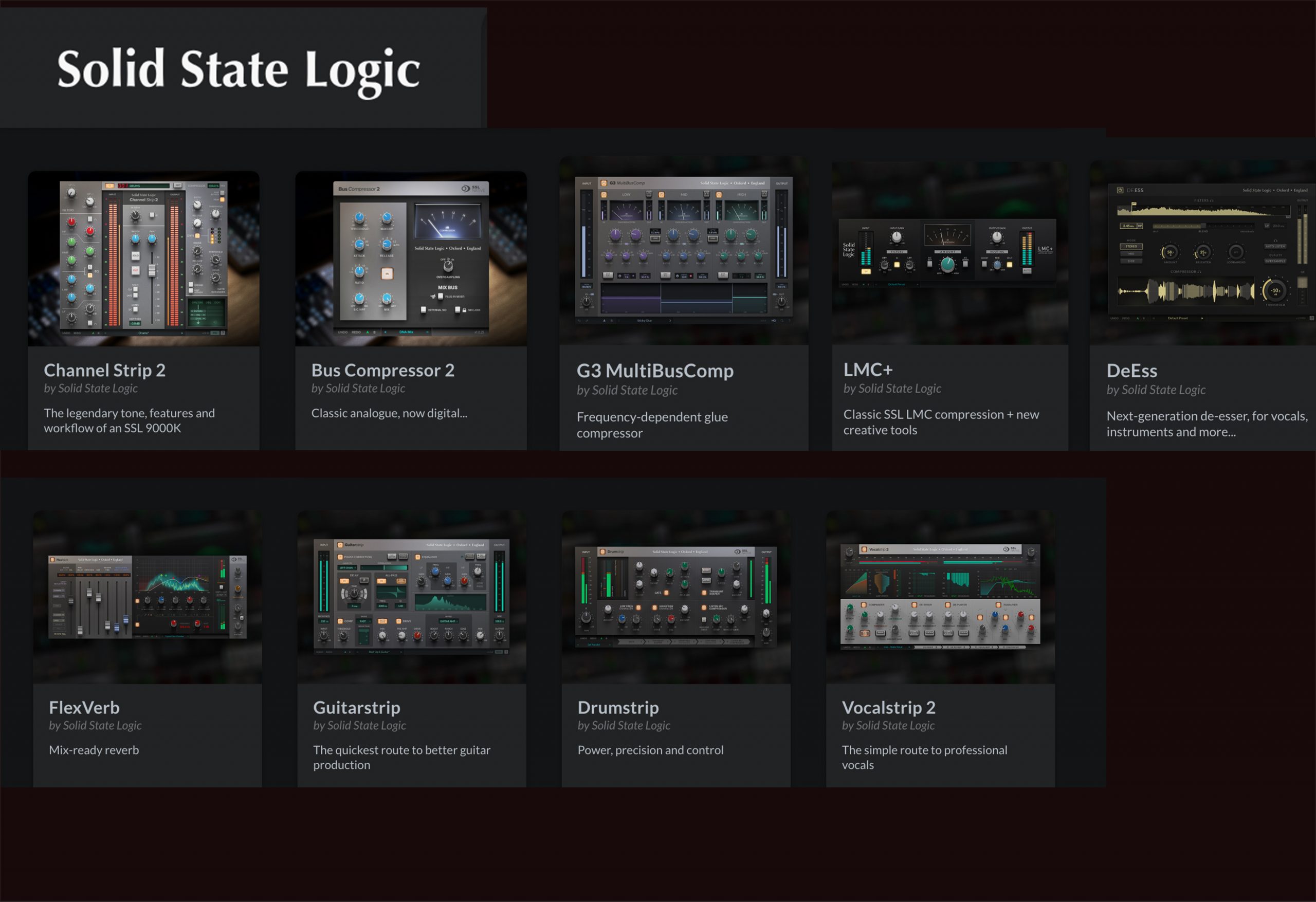
Task: Select the STEREO mode button in DeEss
Action: click(1131, 246)
